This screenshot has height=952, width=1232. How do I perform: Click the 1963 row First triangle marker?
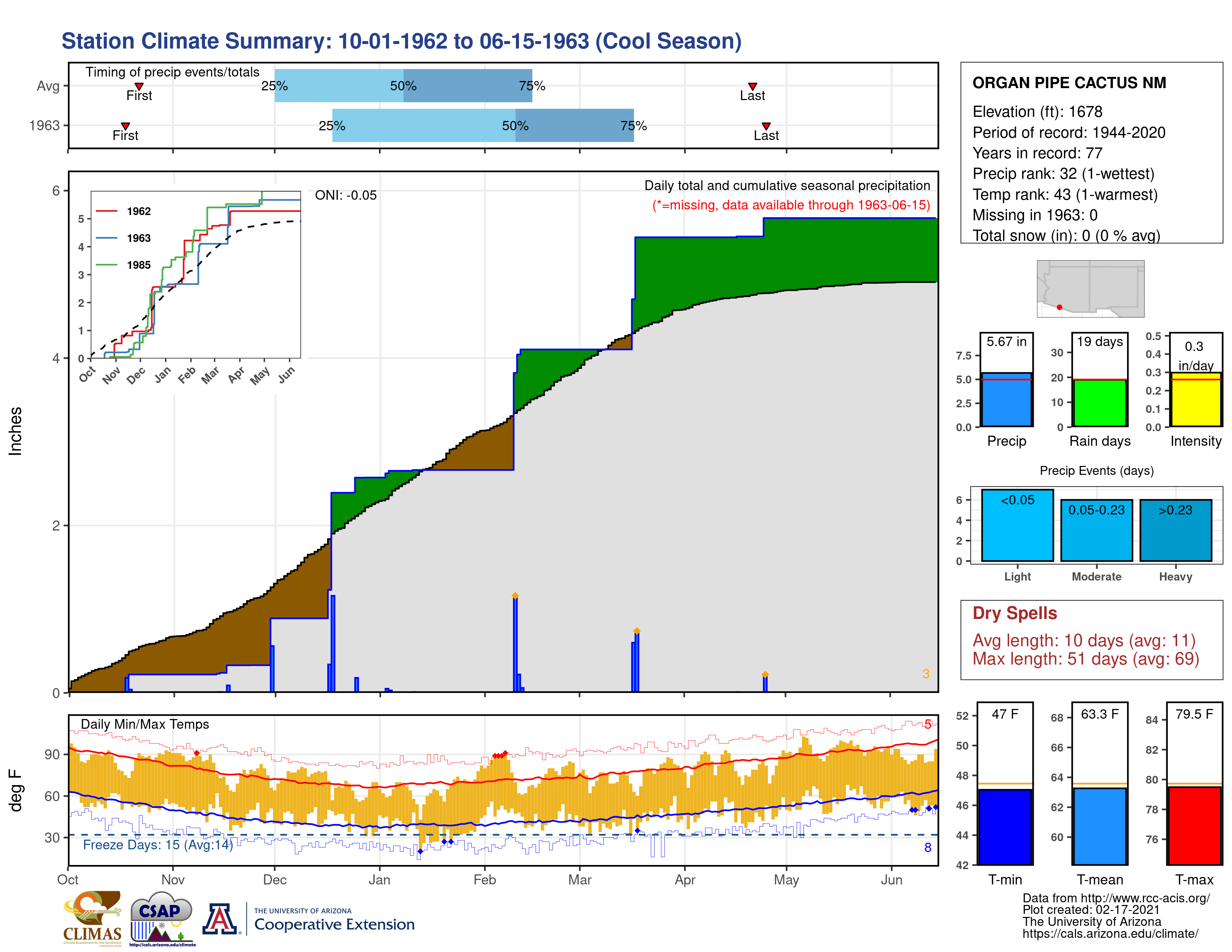[125, 126]
